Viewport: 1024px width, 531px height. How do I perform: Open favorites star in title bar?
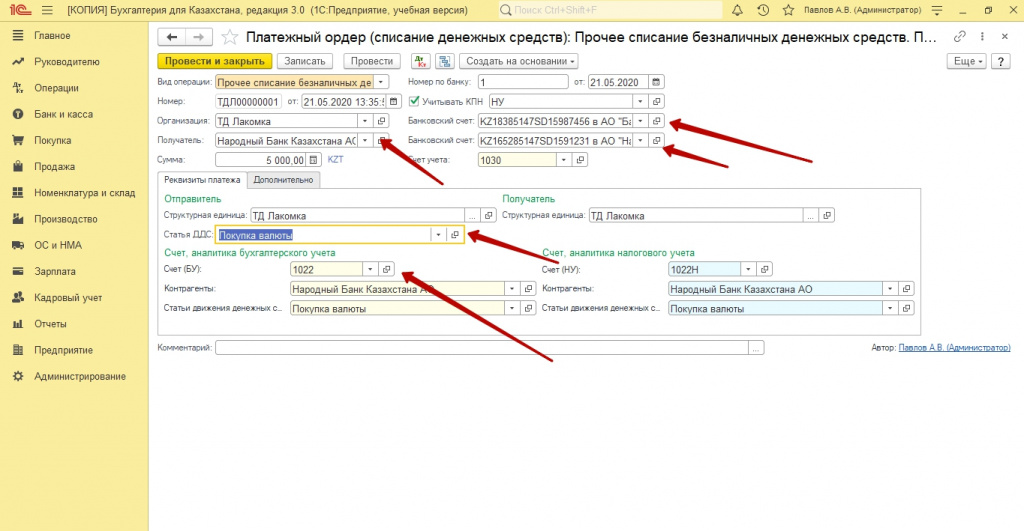[x=788, y=10]
